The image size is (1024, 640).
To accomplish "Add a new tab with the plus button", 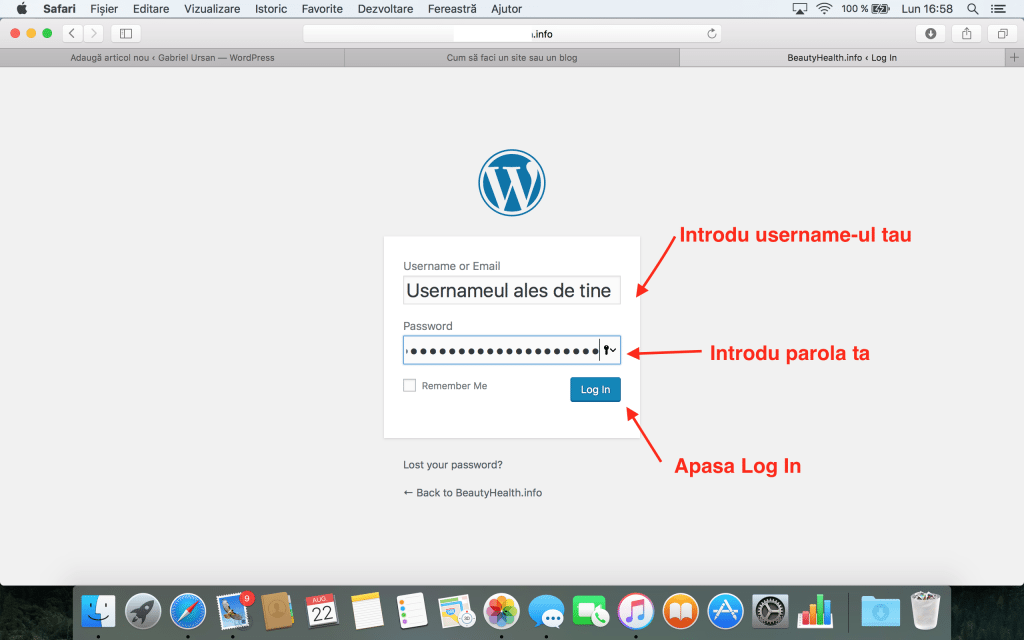I will click(x=1014, y=57).
